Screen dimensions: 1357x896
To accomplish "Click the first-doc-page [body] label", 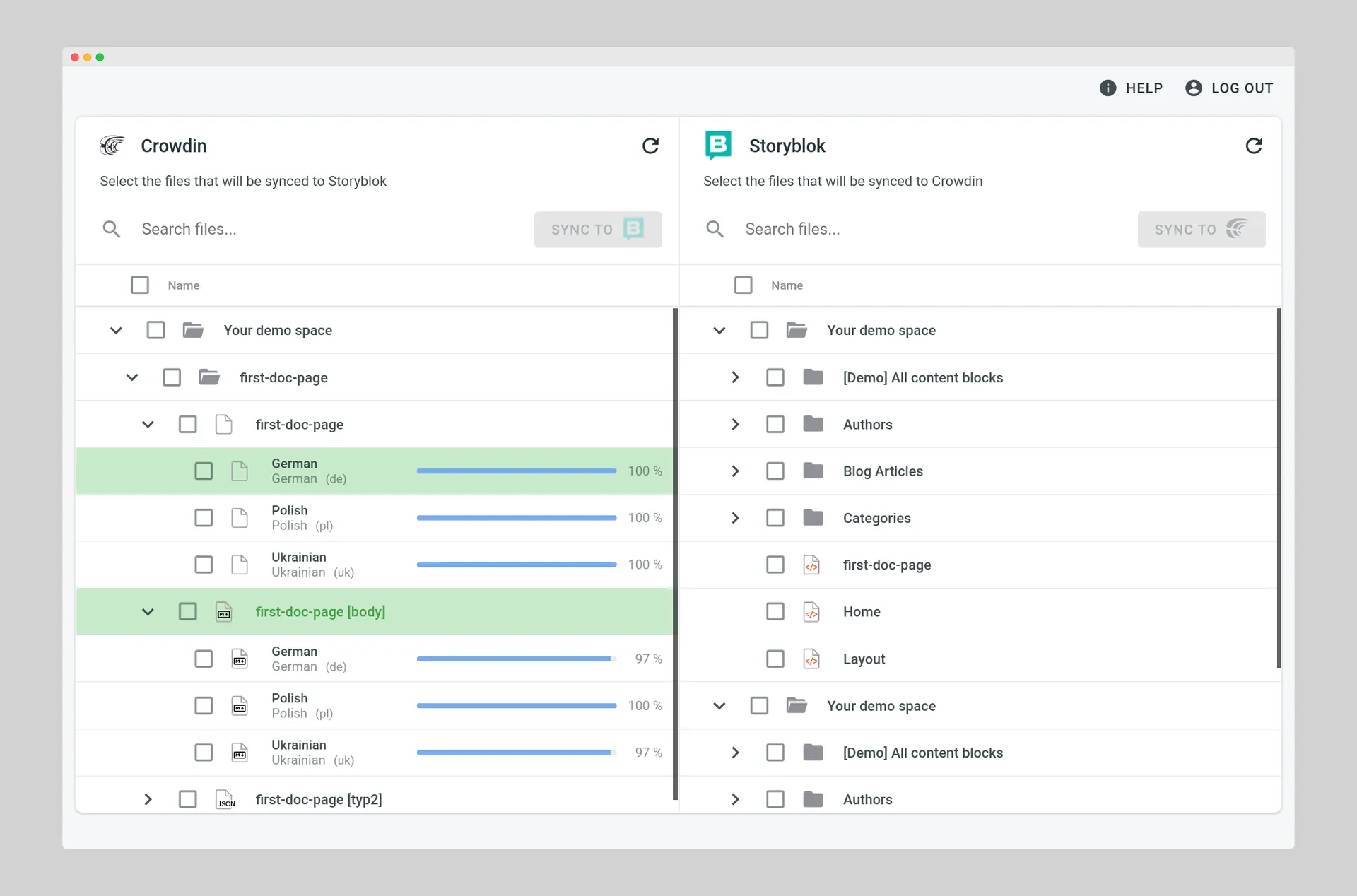I will pyautogui.click(x=320, y=612).
